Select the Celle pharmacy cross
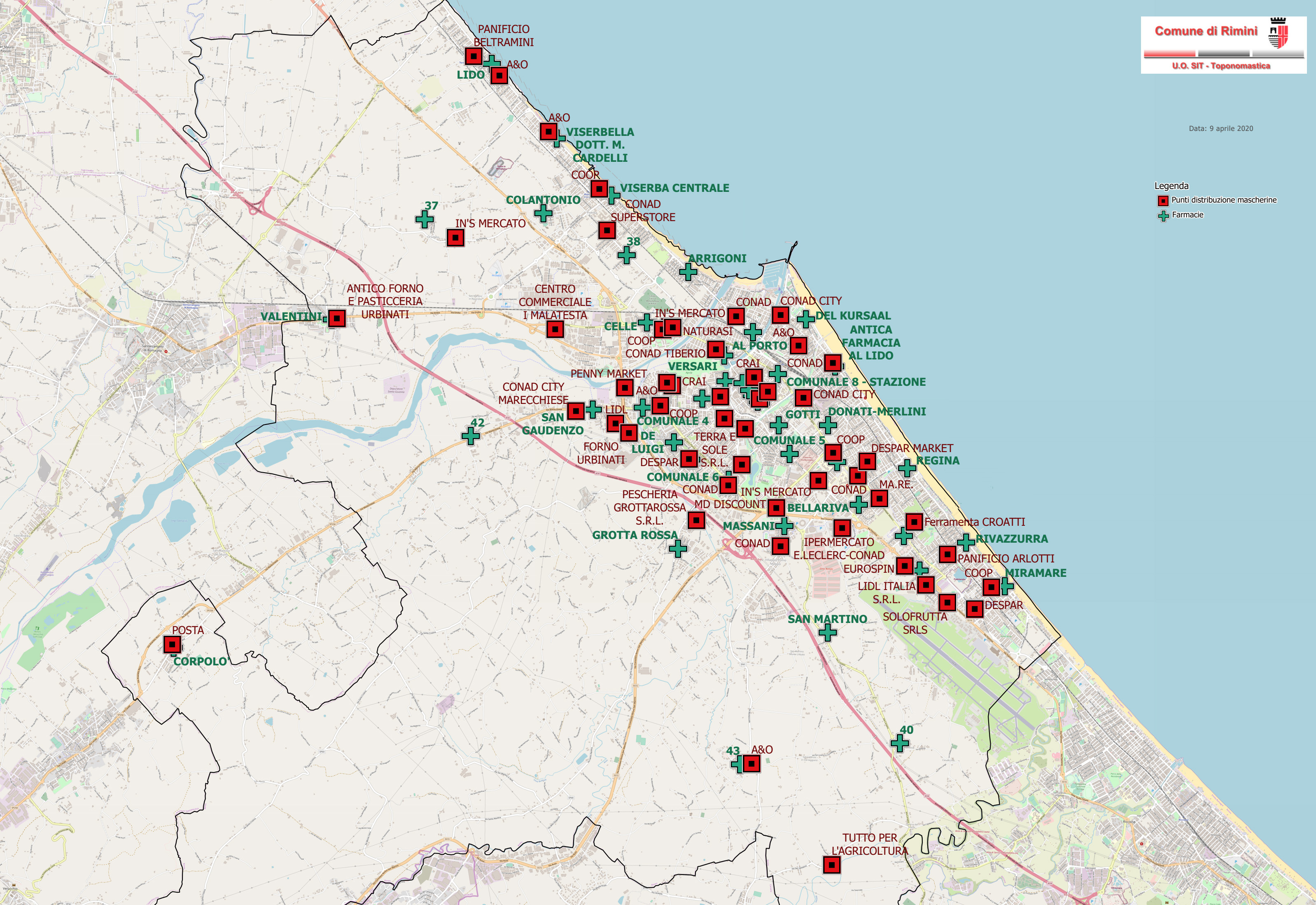Screen dimensions: 1316x905 646,323
